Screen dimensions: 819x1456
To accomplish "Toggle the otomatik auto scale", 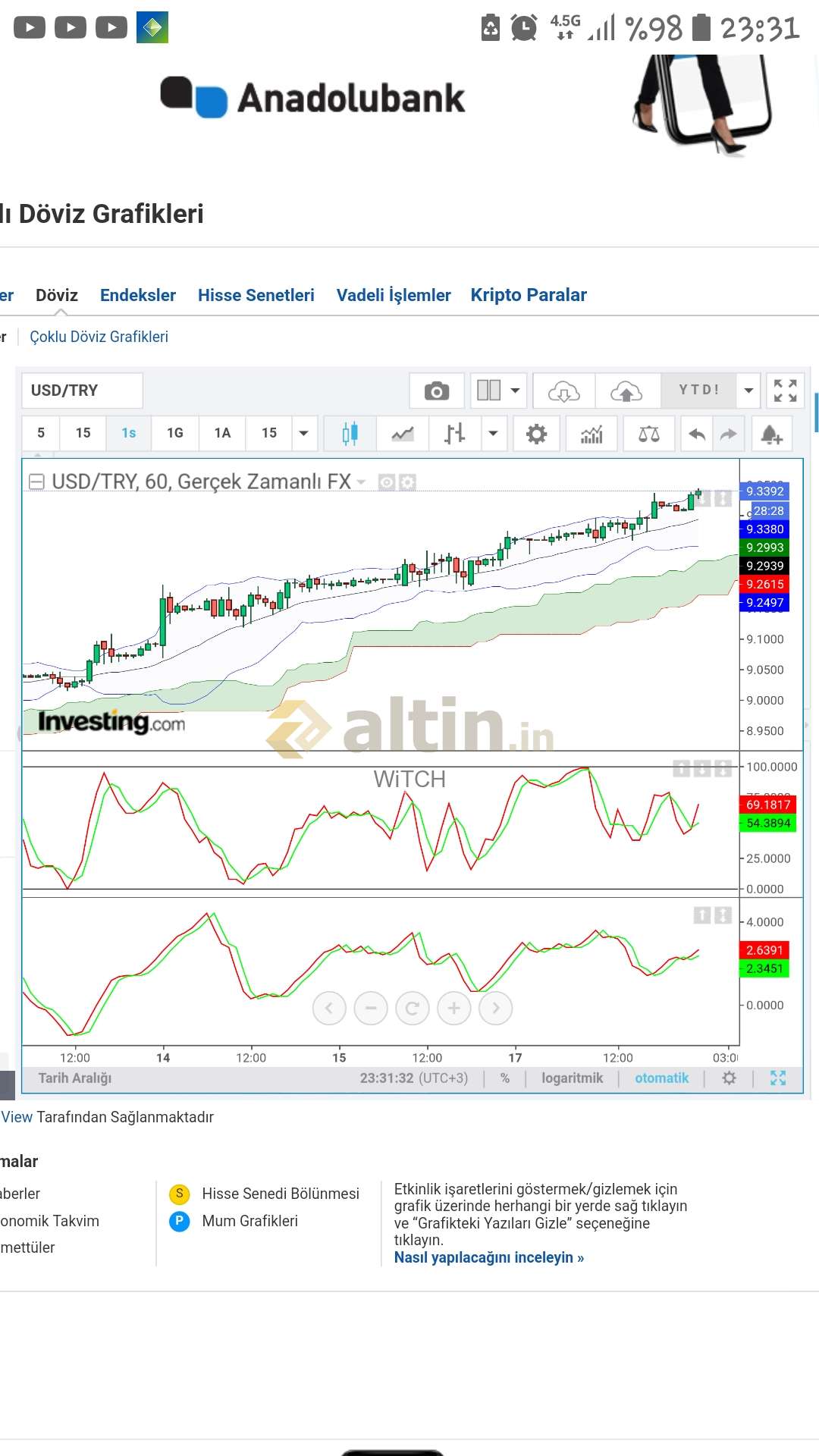I will 662,1078.
